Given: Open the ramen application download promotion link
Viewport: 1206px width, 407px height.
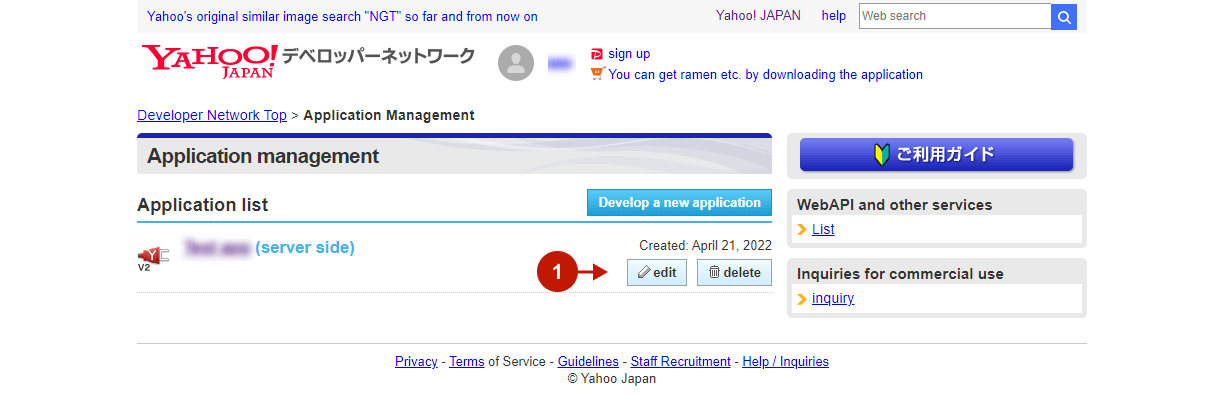Looking at the screenshot, I should tap(765, 74).
